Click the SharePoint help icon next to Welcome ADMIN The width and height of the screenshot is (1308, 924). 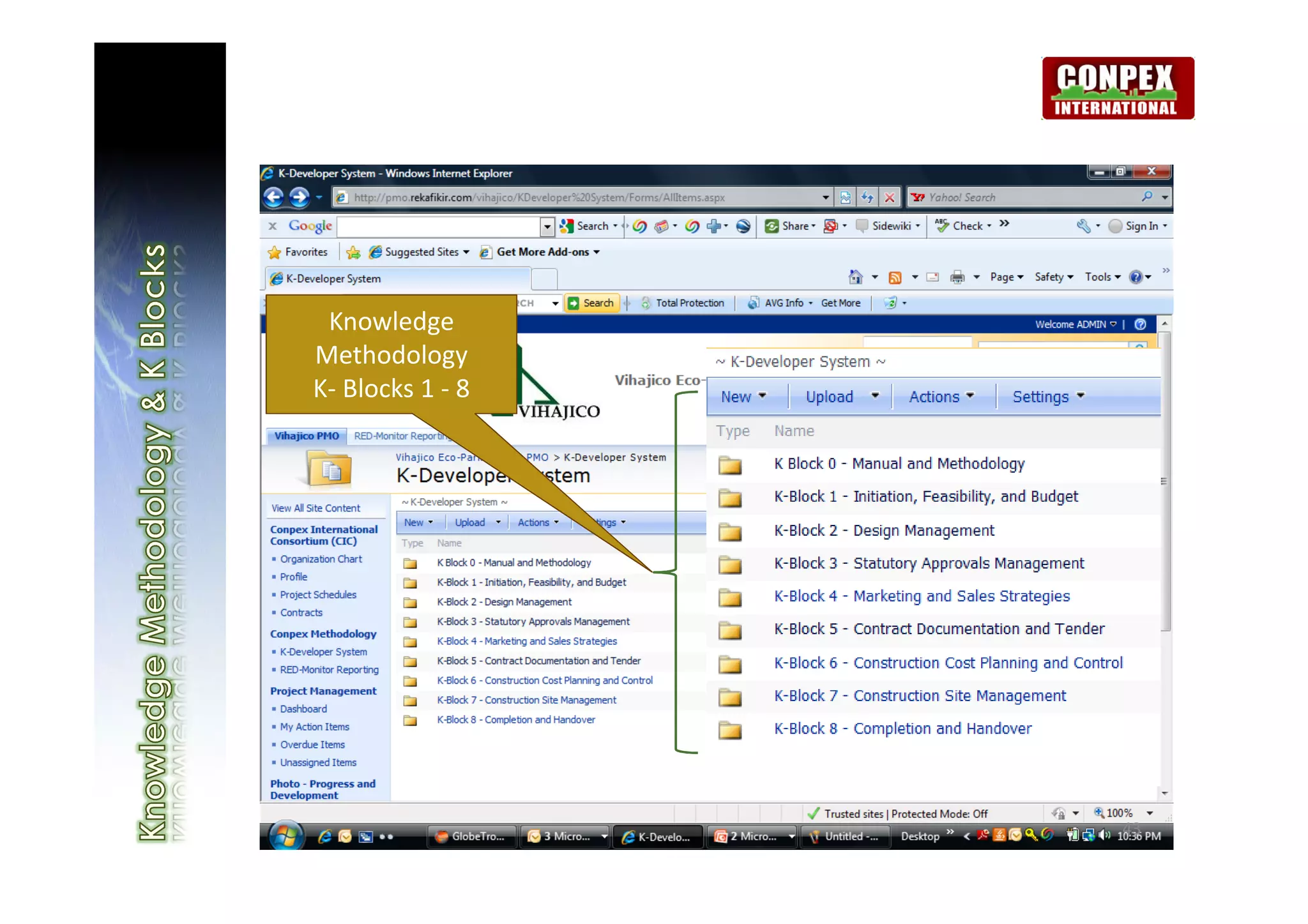[x=1140, y=324]
